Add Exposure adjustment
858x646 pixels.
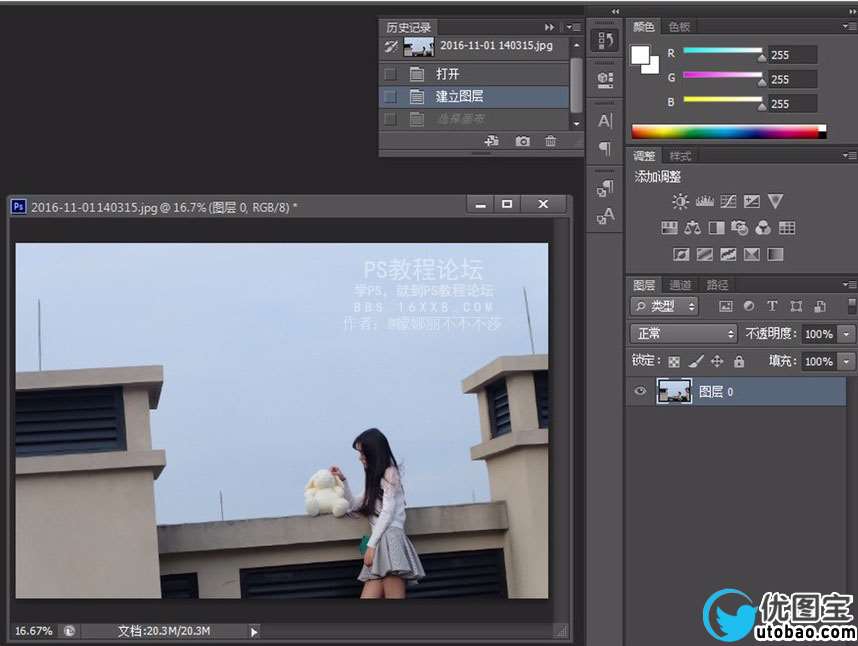click(751, 202)
